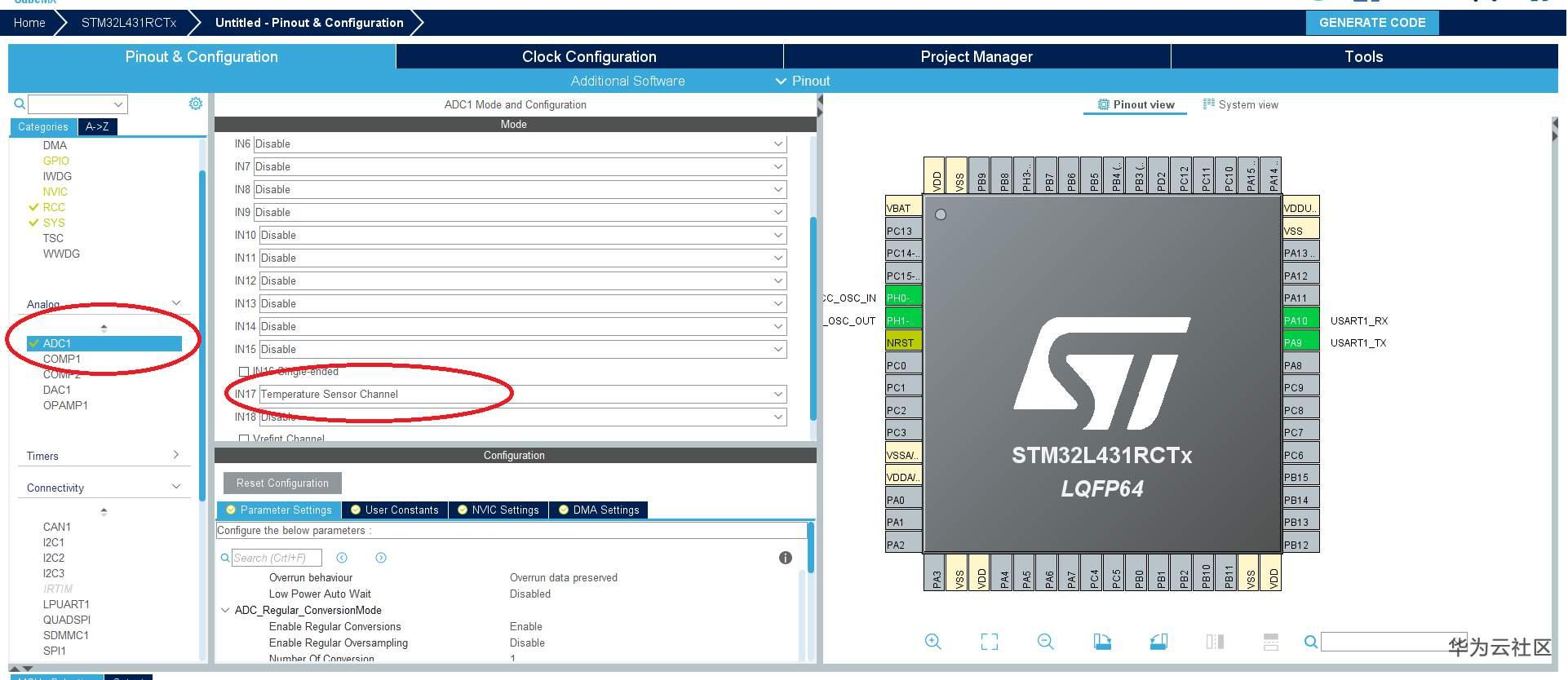Expand the Timers category section
The height and width of the screenshot is (680, 1568).
coord(176,455)
